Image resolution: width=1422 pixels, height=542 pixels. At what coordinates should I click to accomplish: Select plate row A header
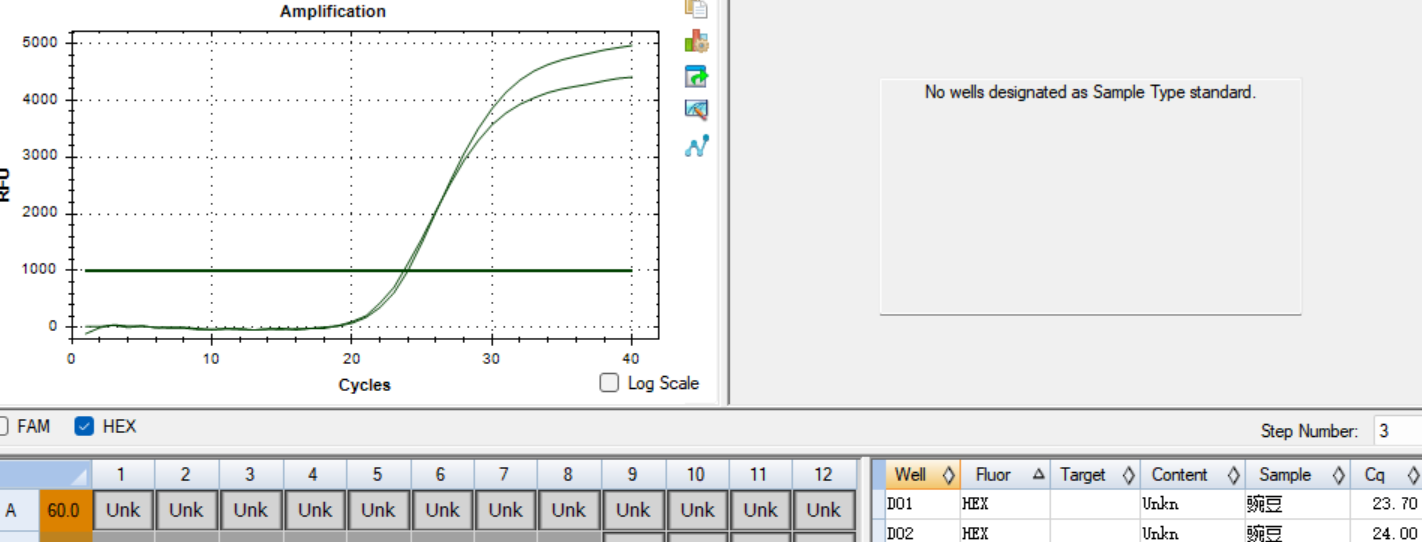click(19, 510)
